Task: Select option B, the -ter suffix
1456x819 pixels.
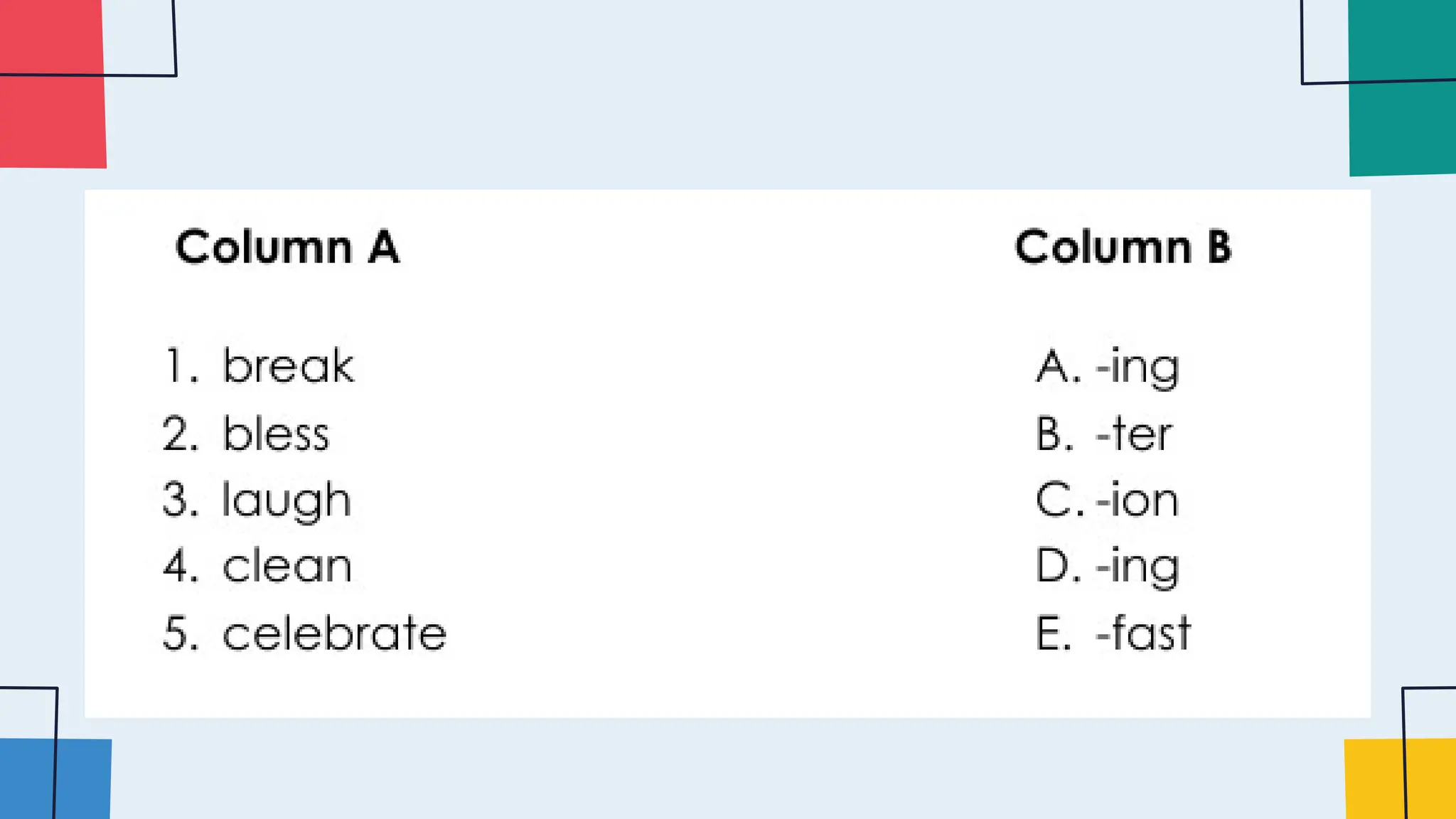Action: click(x=1133, y=434)
